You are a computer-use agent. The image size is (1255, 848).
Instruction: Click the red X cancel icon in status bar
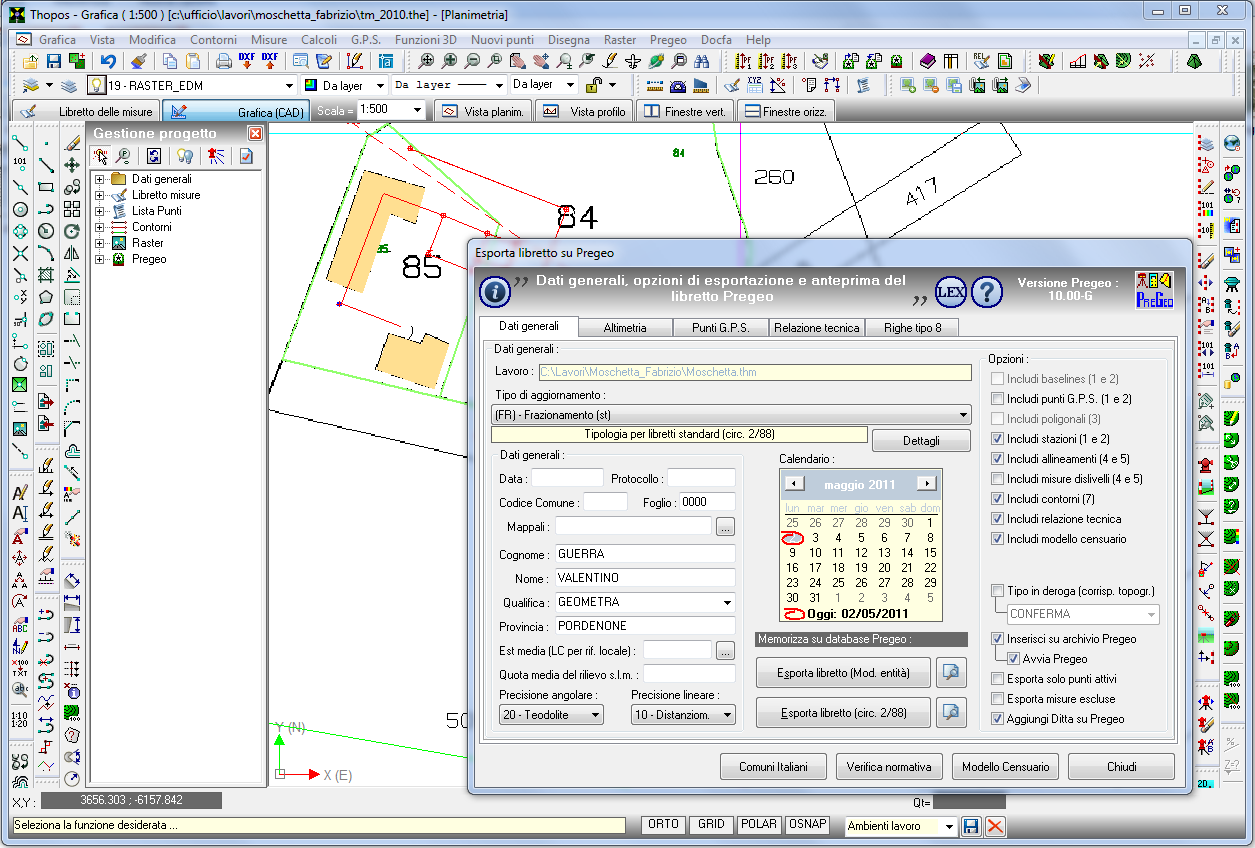point(995,826)
